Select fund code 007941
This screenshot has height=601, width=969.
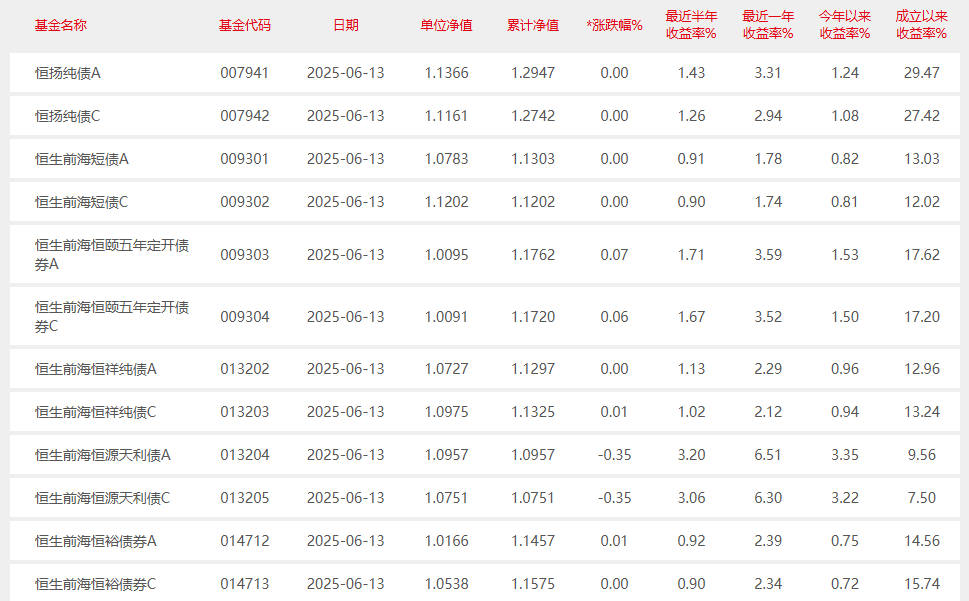(245, 73)
